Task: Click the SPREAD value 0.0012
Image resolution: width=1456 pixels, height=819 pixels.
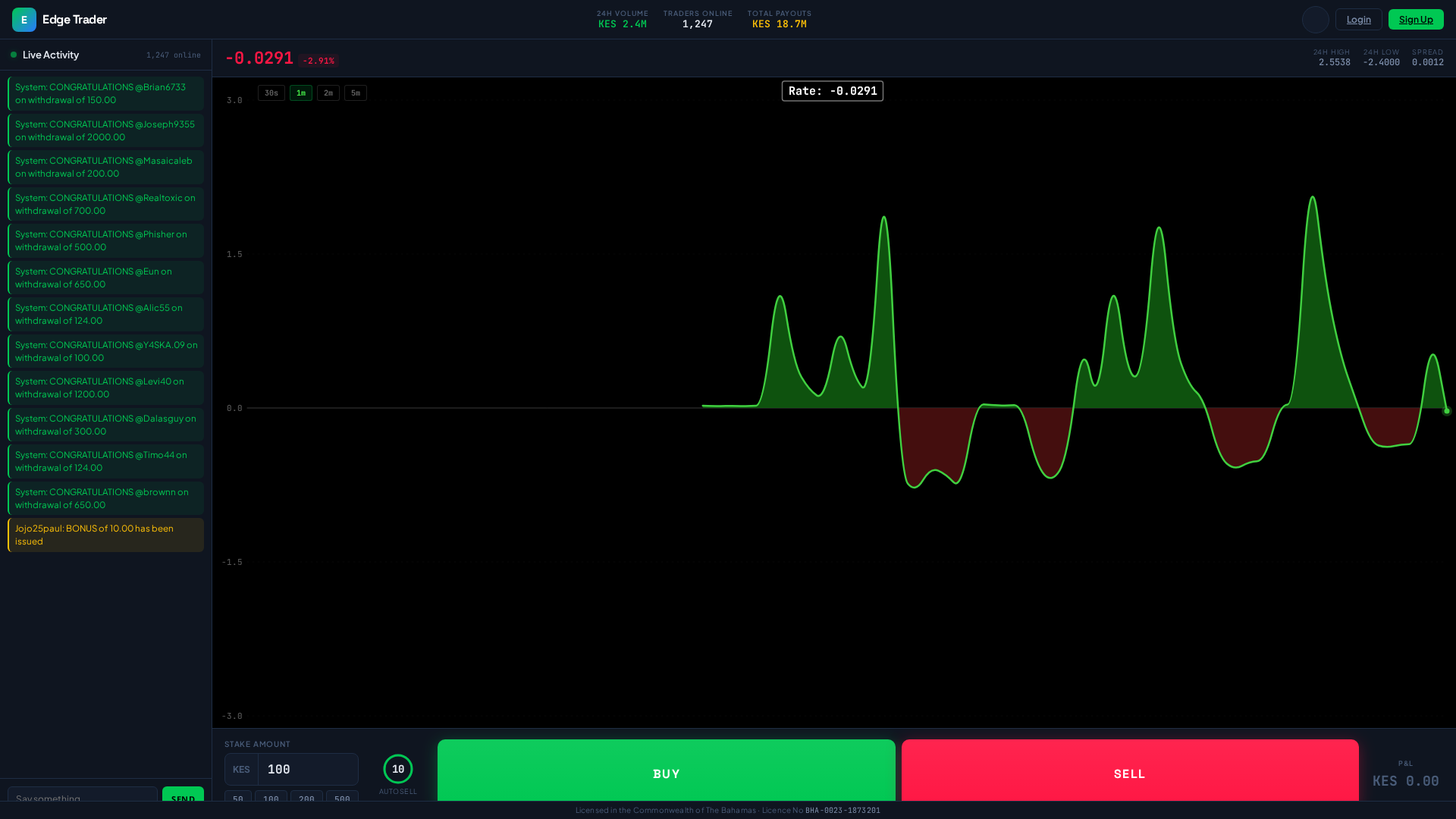Action: [x=1428, y=62]
